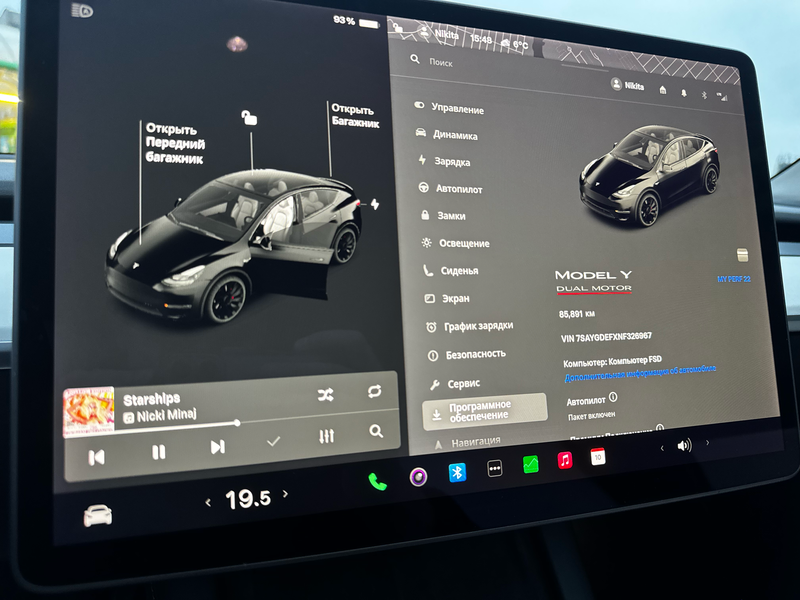Tap the door lock icon above car
The width and height of the screenshot is (800, 600).
coord(249,117)
